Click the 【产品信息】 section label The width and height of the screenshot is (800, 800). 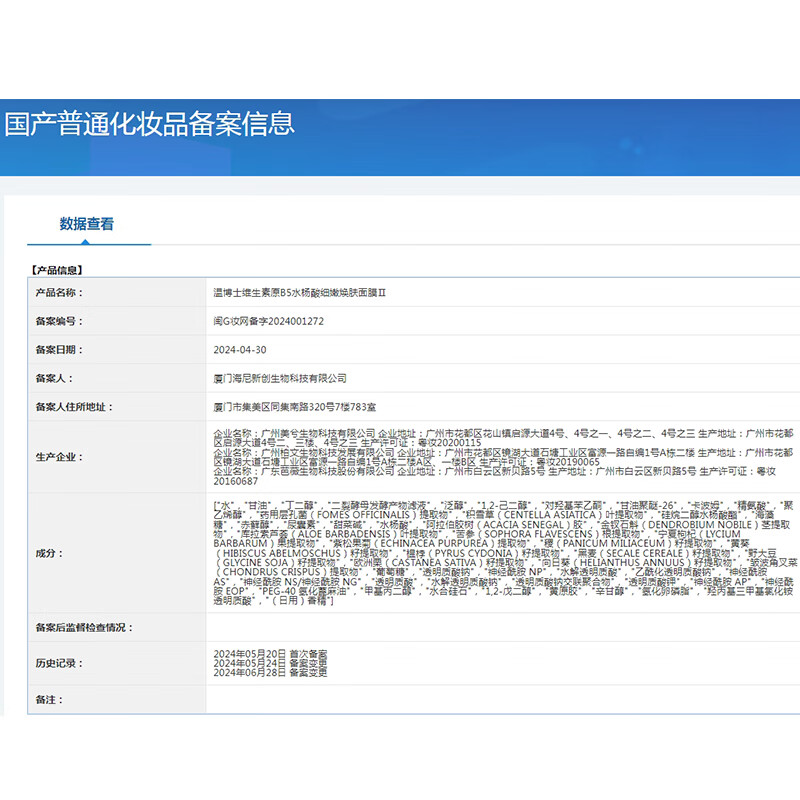57,266
